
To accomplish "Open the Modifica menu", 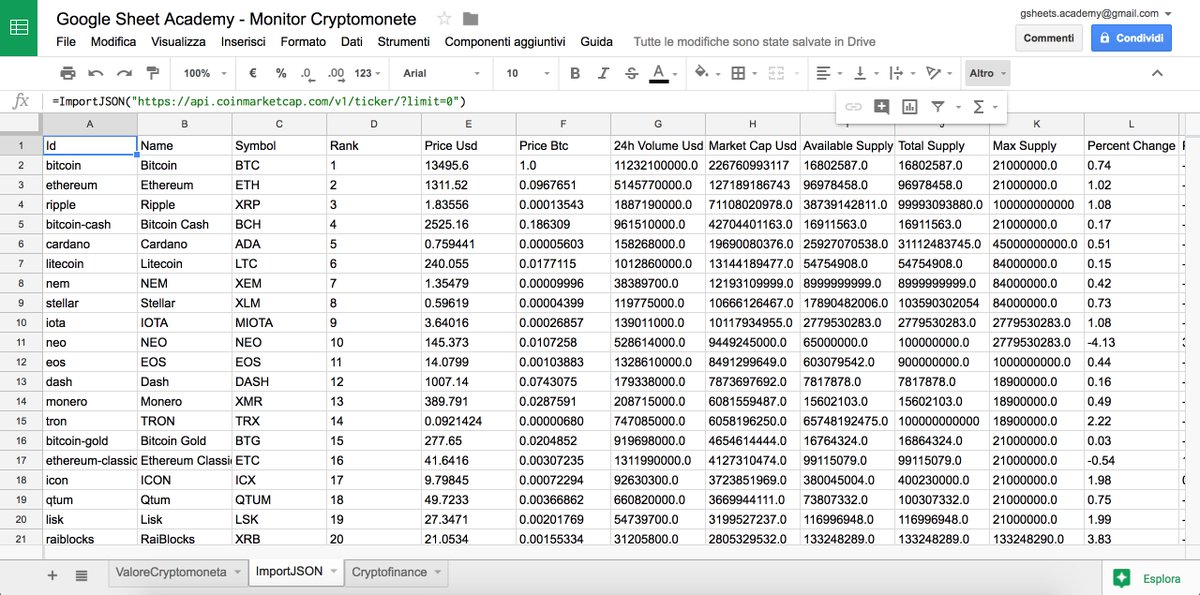I will point(113,42).
